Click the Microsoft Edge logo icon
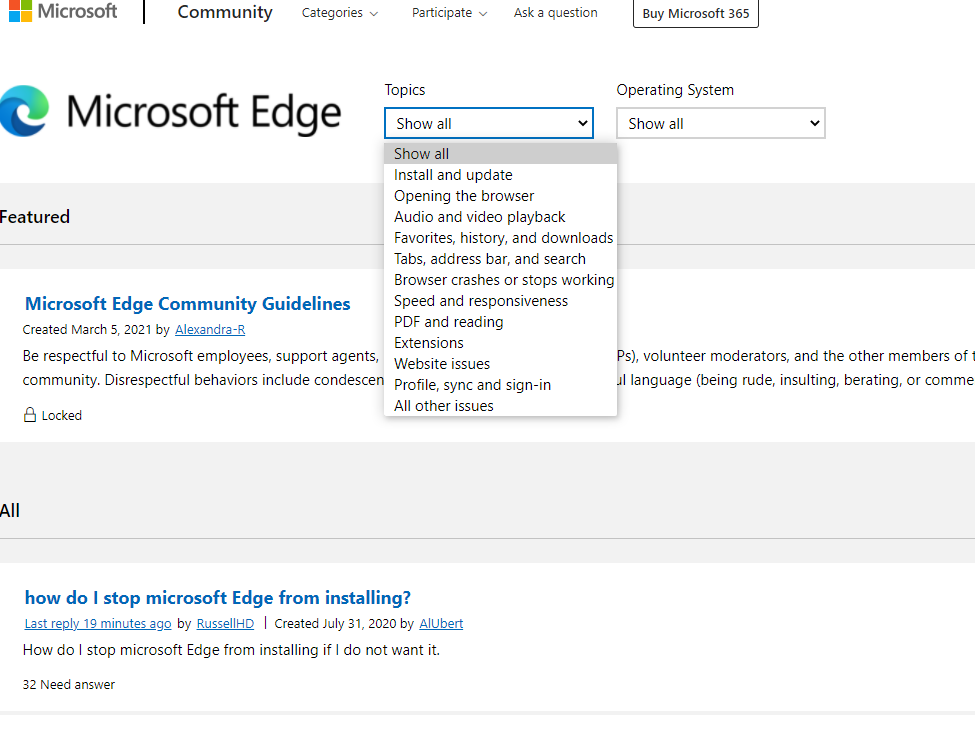The height and width of the screenshot is (731, 975). 24,111
